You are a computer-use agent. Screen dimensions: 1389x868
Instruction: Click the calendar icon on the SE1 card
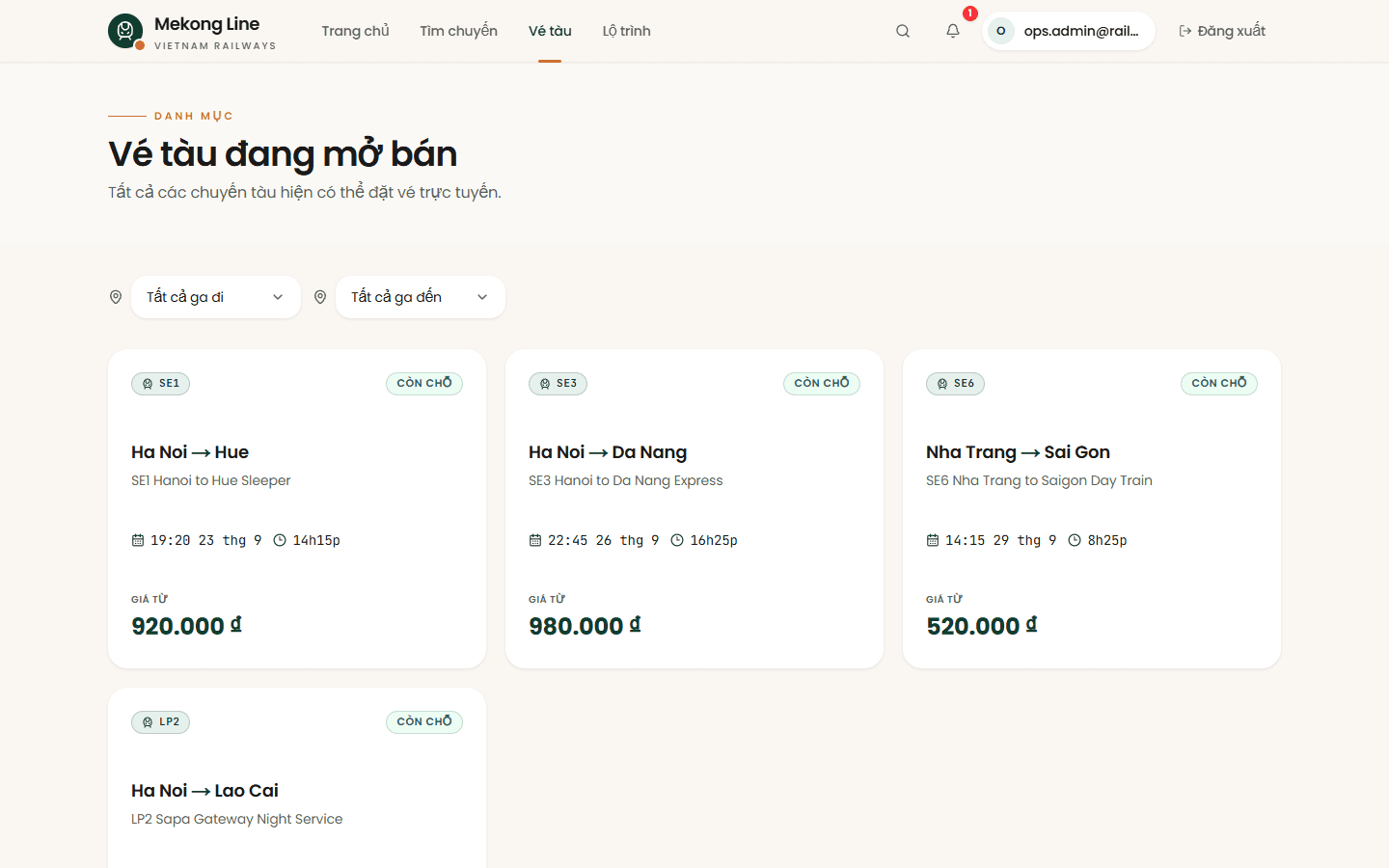tap(138, 540)
